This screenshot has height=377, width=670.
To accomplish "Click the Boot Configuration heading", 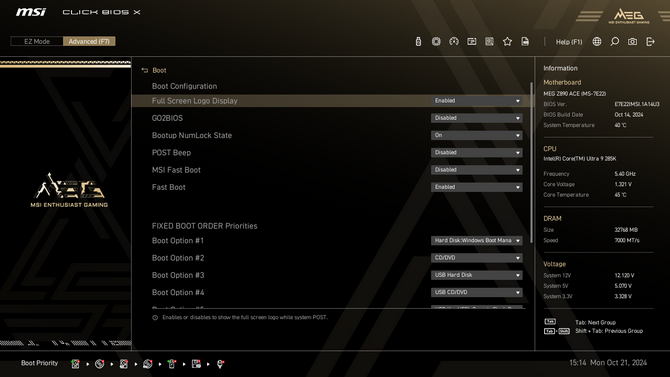I will point(184,86).
